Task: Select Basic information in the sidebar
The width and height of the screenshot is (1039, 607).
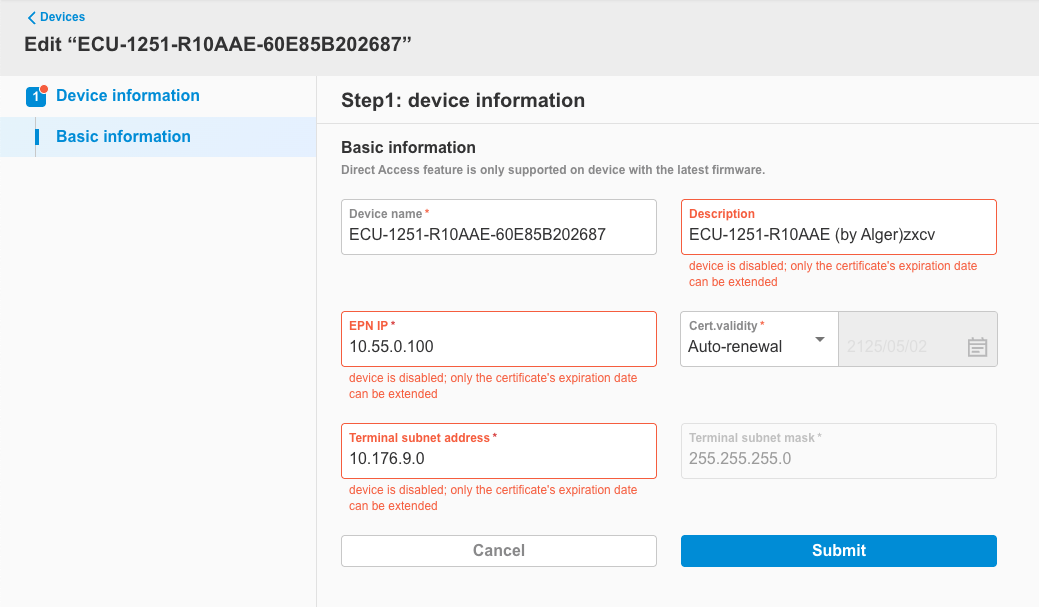Action: [122, 136]
